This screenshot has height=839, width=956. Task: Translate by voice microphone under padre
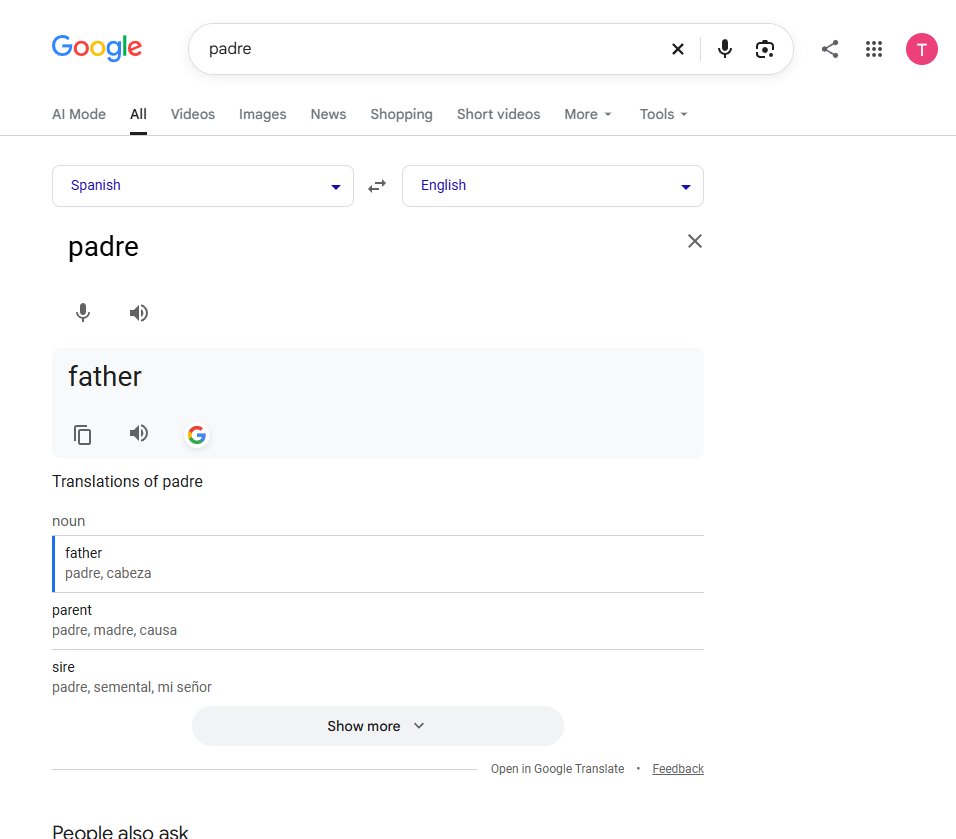[x=83, y=313]
